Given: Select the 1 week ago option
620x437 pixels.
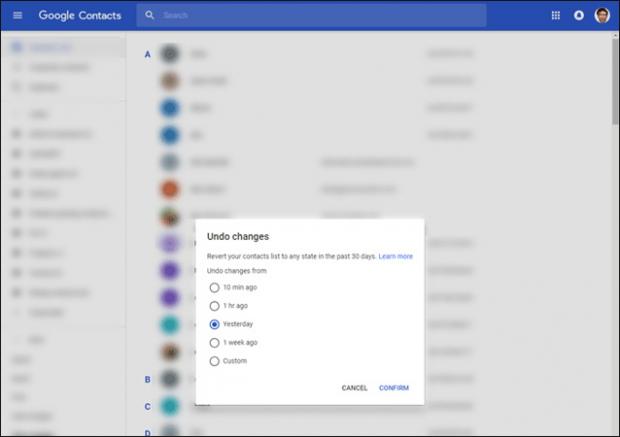Looking at the screenshot, I should click(214, 343).
